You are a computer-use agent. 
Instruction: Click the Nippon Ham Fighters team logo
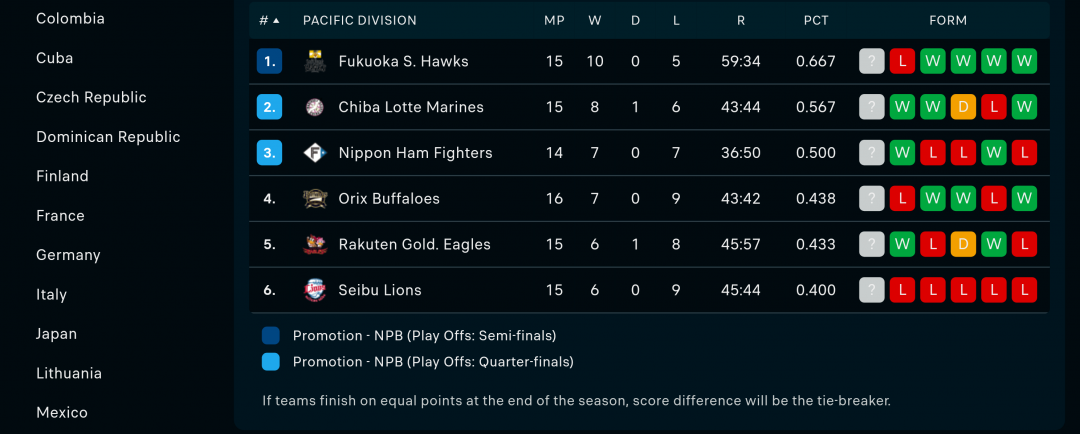315,153
